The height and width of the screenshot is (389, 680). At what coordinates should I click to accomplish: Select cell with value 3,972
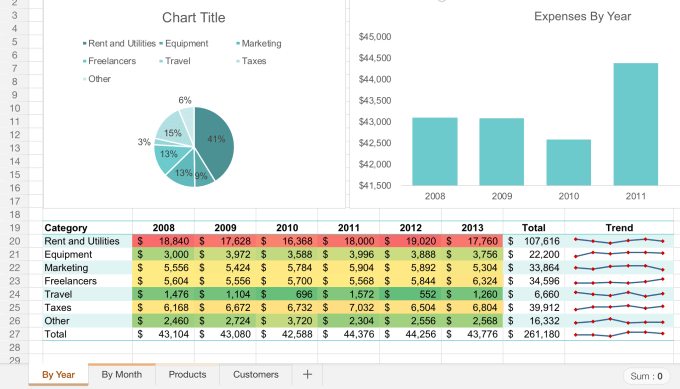[x=225, y=255]
